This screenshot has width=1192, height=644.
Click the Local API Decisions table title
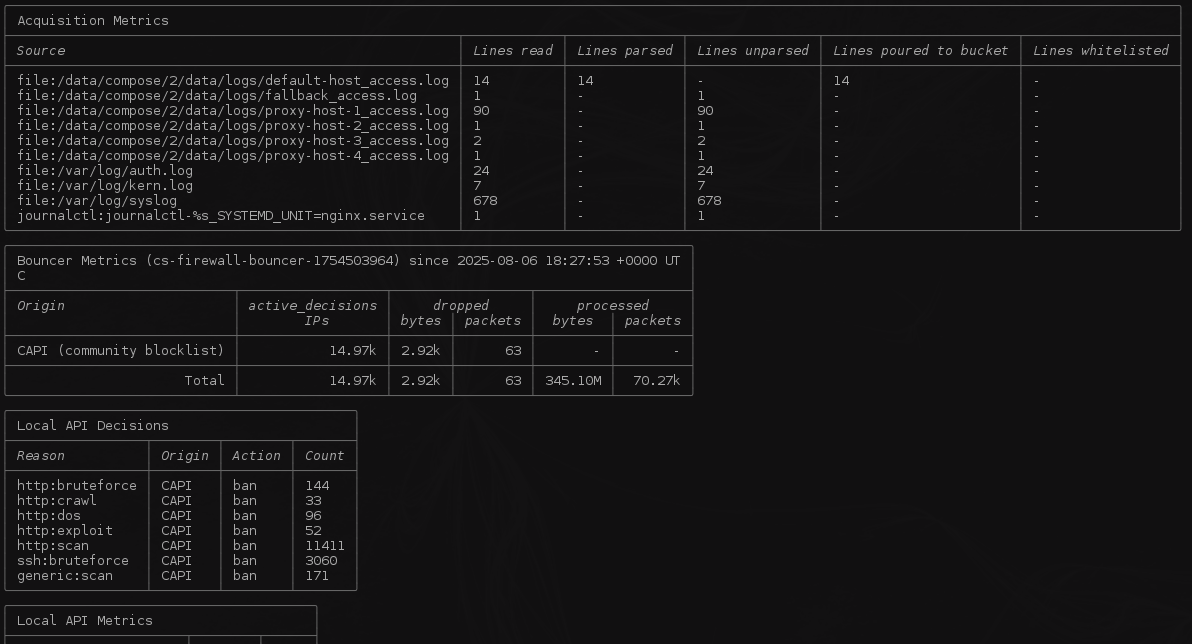tap(93, 426)
